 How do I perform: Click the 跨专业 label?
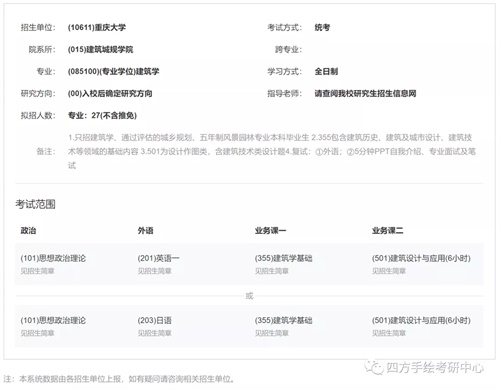[x=288, y=49]
